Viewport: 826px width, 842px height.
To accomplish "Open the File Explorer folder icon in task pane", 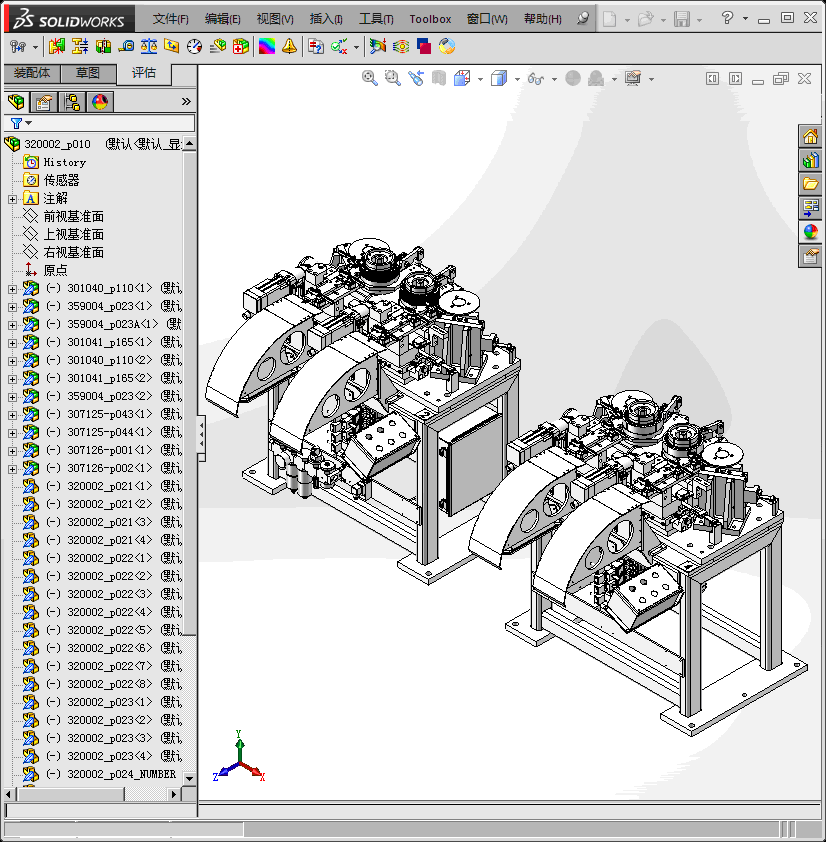I will [x=810, y=184].
